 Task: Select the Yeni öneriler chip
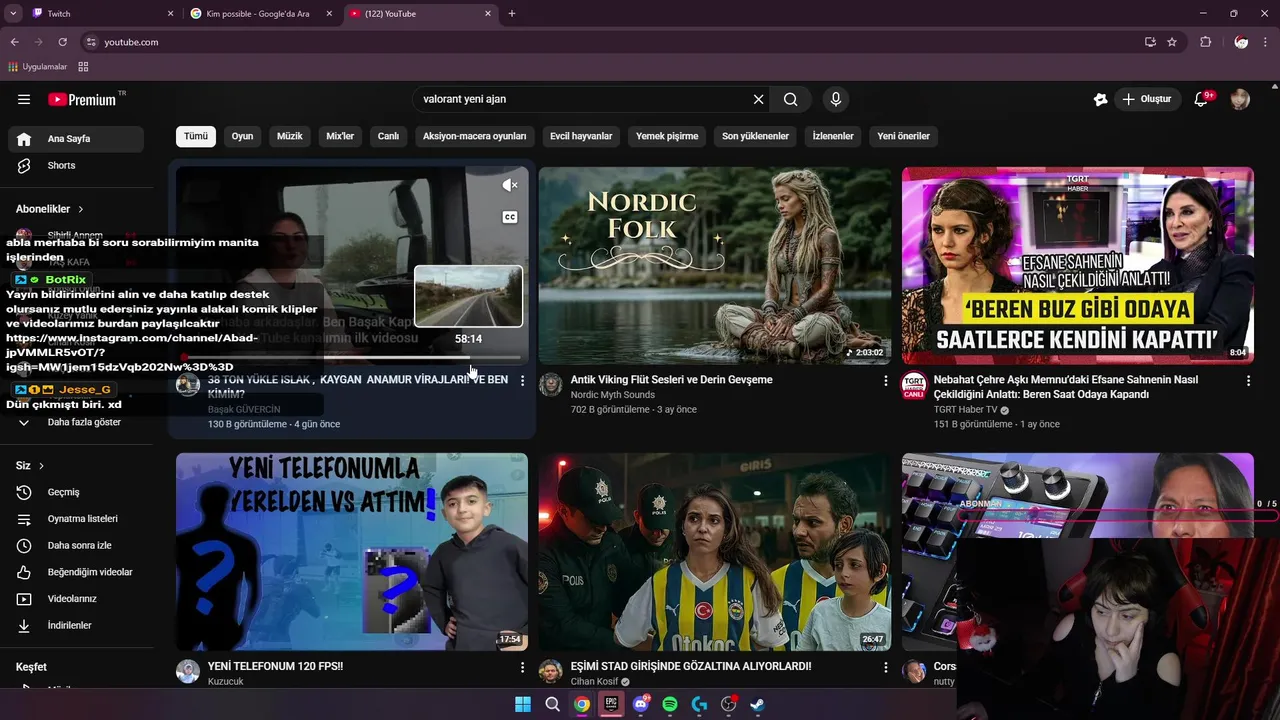pyautogui.click(x=903, y=136)
